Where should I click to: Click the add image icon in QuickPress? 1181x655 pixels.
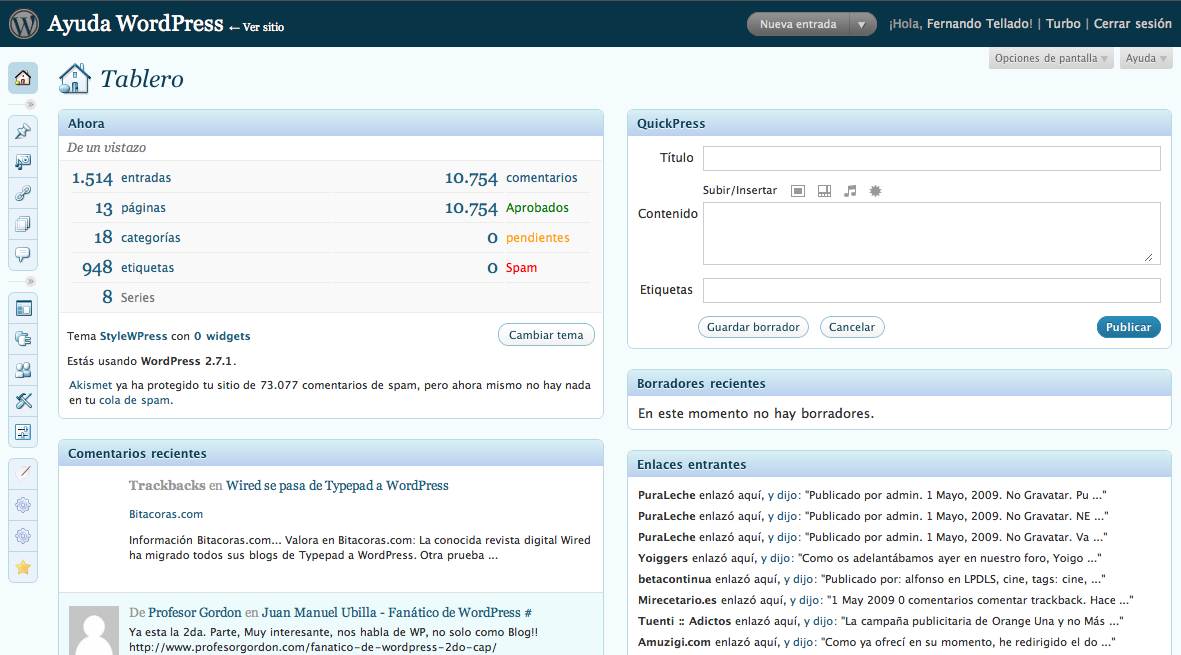(798, 191)
